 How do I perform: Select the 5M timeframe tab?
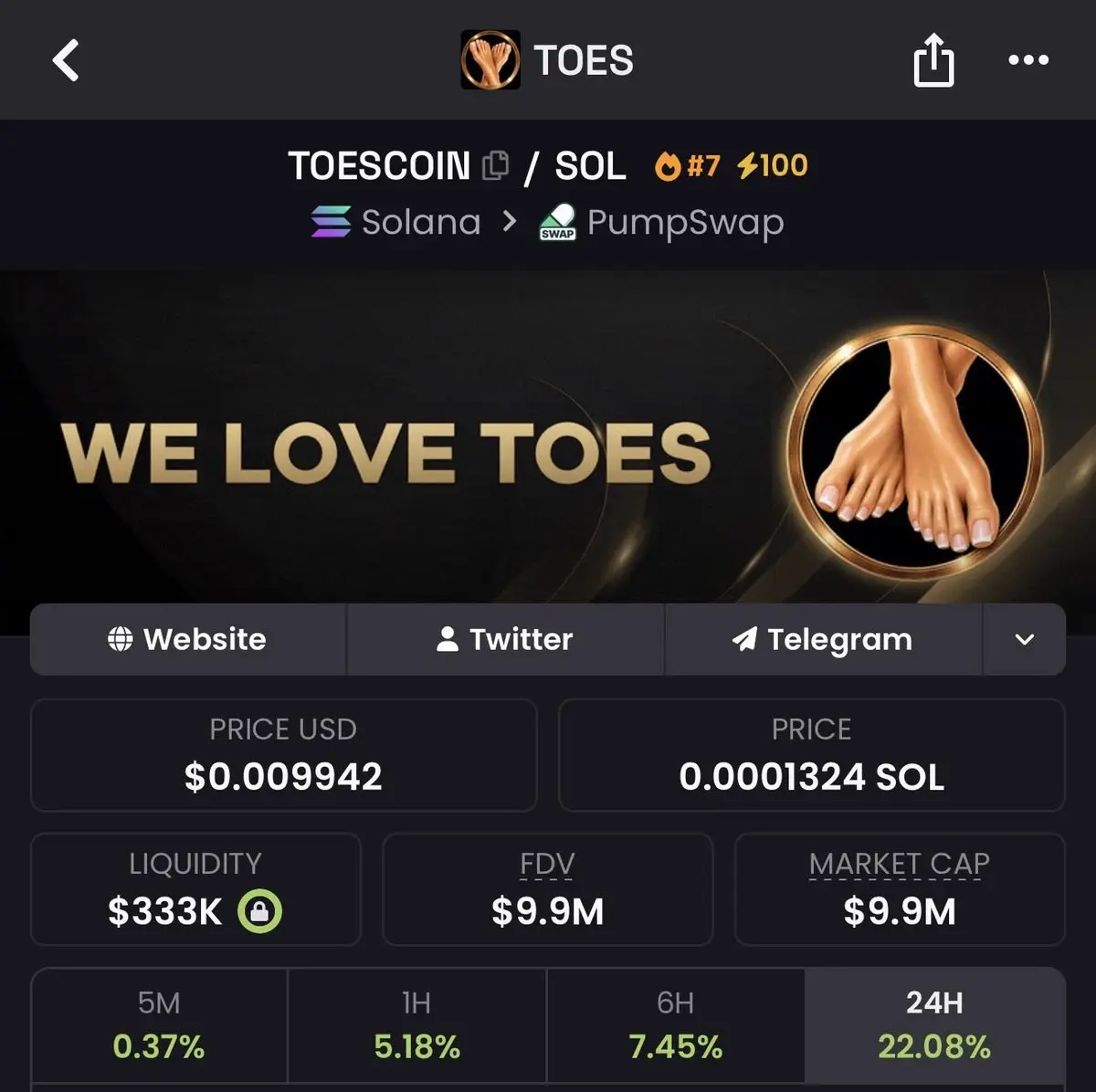tap(159, 1025)
